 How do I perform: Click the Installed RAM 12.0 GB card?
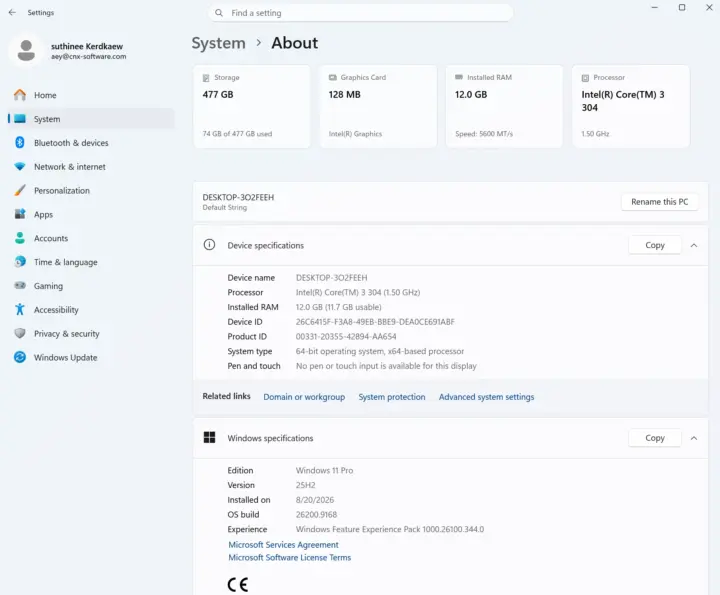[504, 107]
